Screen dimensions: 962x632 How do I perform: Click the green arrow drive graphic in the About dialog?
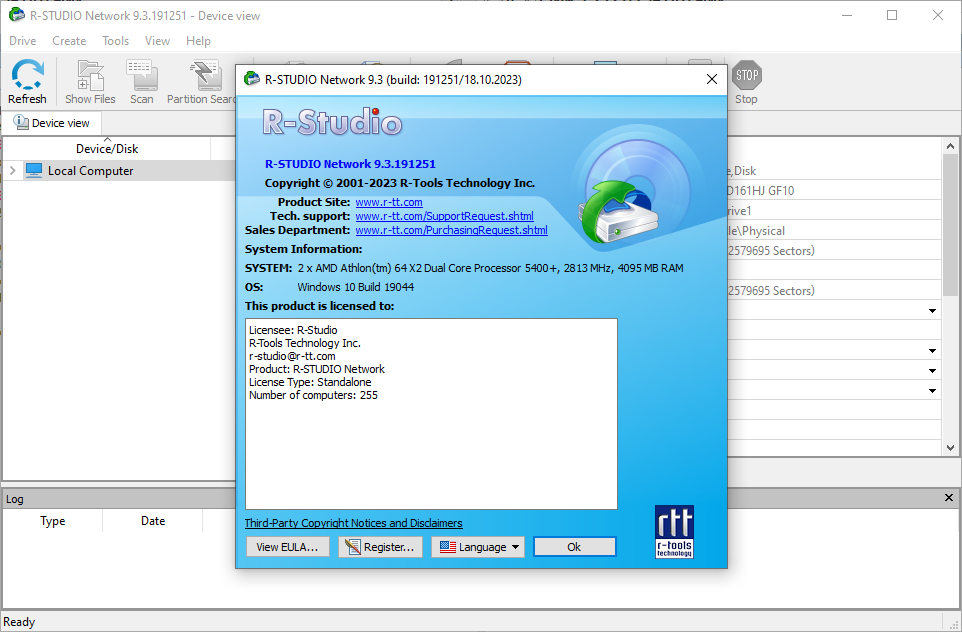[x=621, y=210]
